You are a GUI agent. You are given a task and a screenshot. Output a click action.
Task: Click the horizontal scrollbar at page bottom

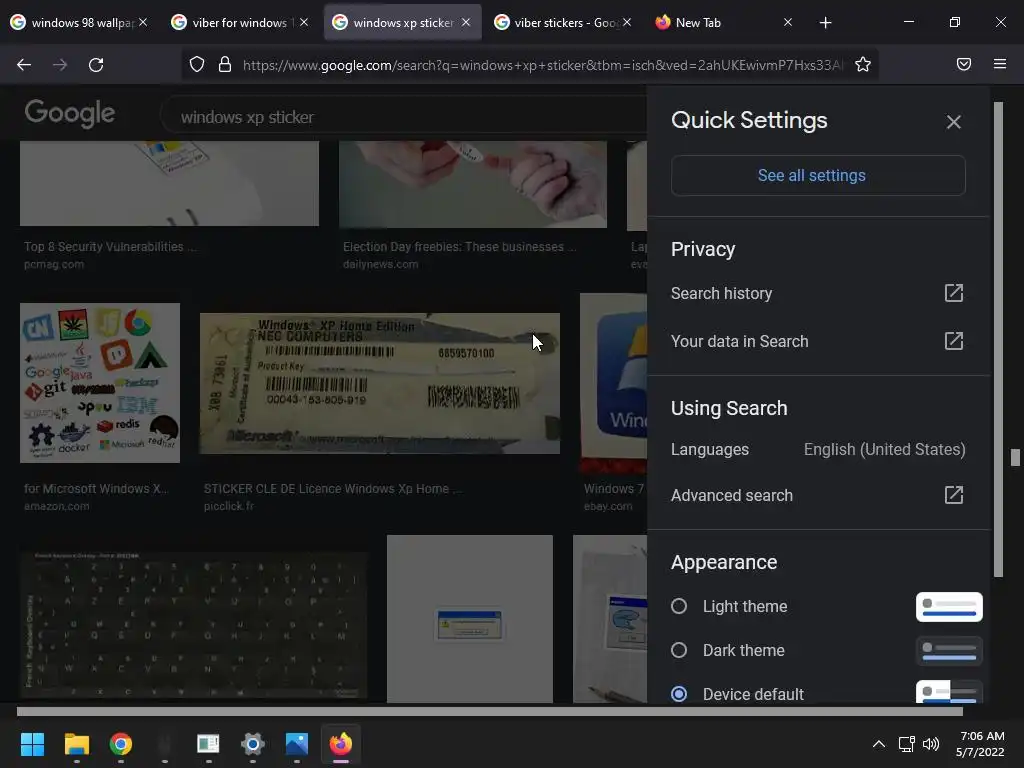[489, 711]
